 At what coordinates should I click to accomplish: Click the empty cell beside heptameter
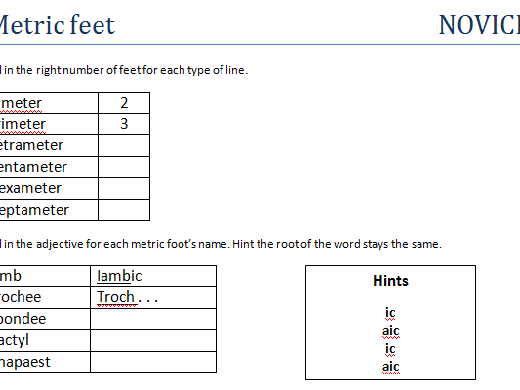(x=124, y=210)
